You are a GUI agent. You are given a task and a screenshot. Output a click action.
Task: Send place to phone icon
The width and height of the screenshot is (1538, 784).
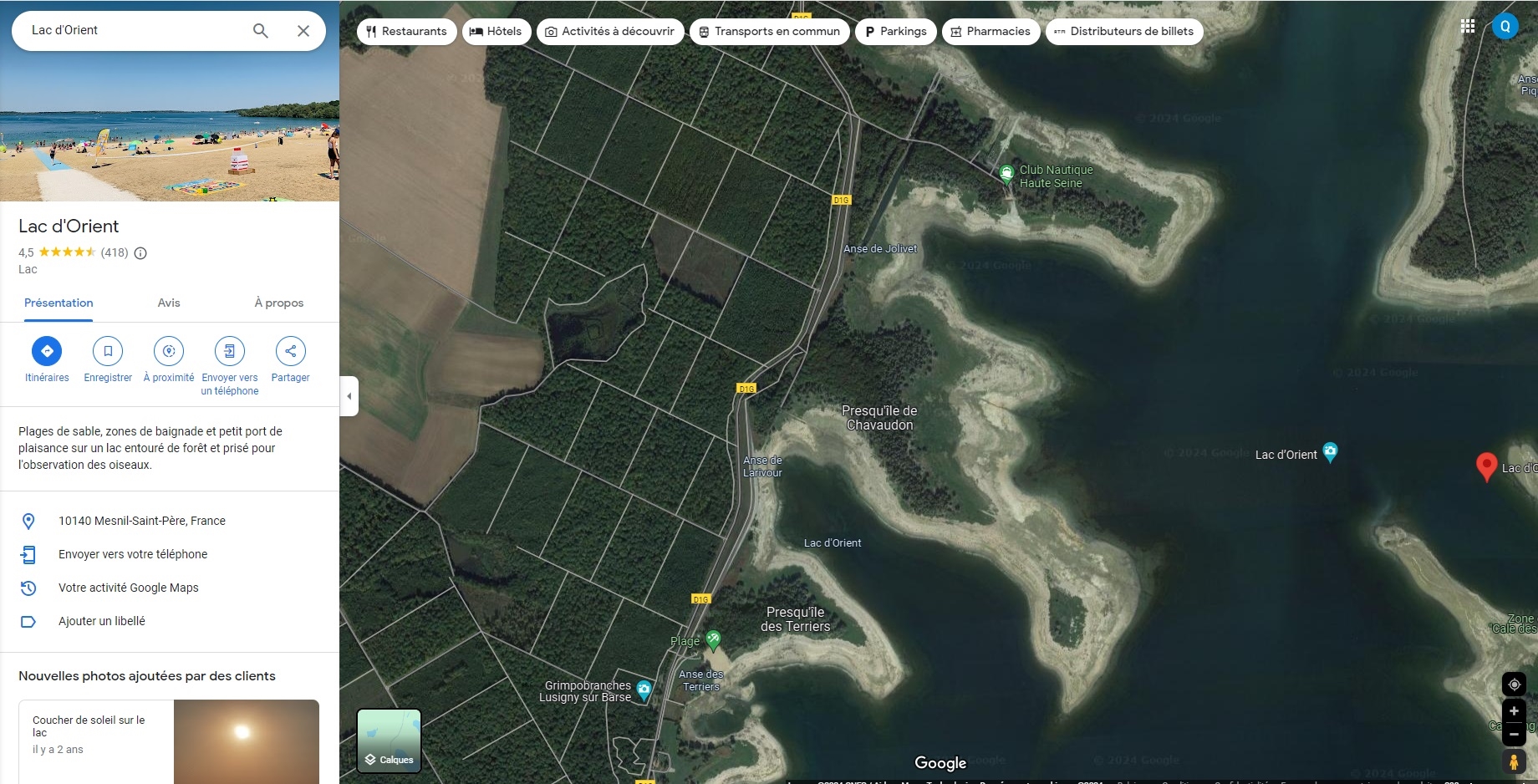230,351
